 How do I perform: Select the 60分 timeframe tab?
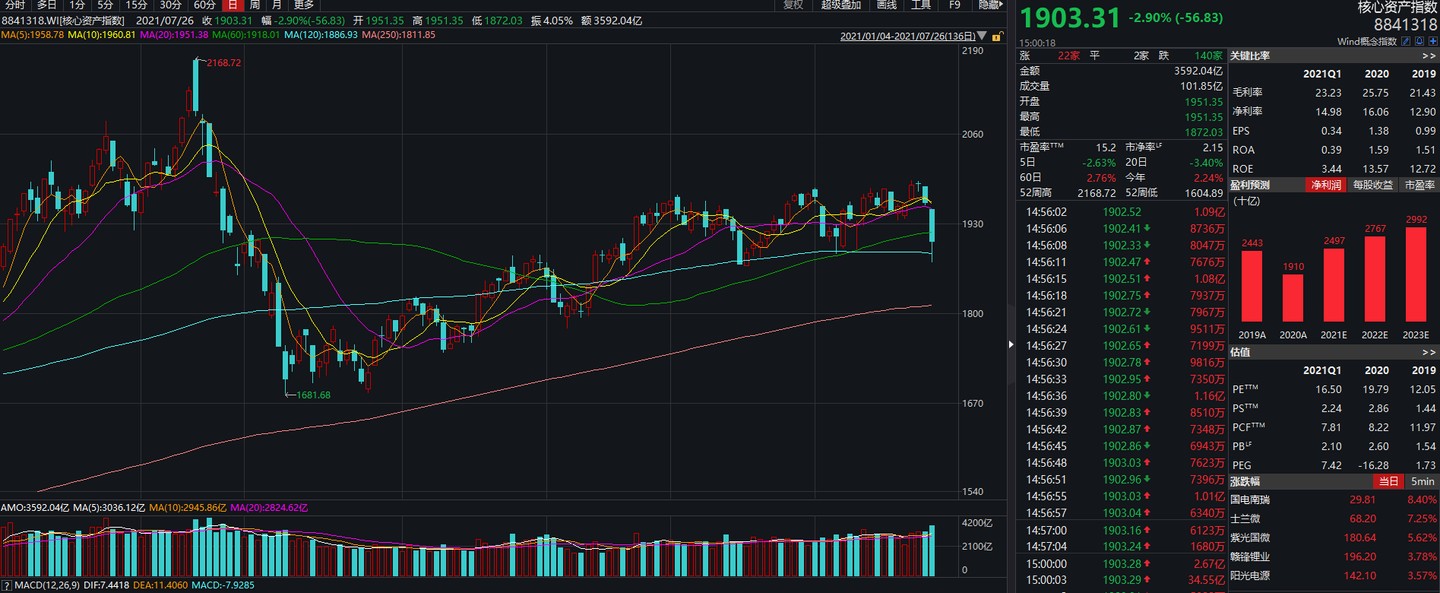(204, 5)
